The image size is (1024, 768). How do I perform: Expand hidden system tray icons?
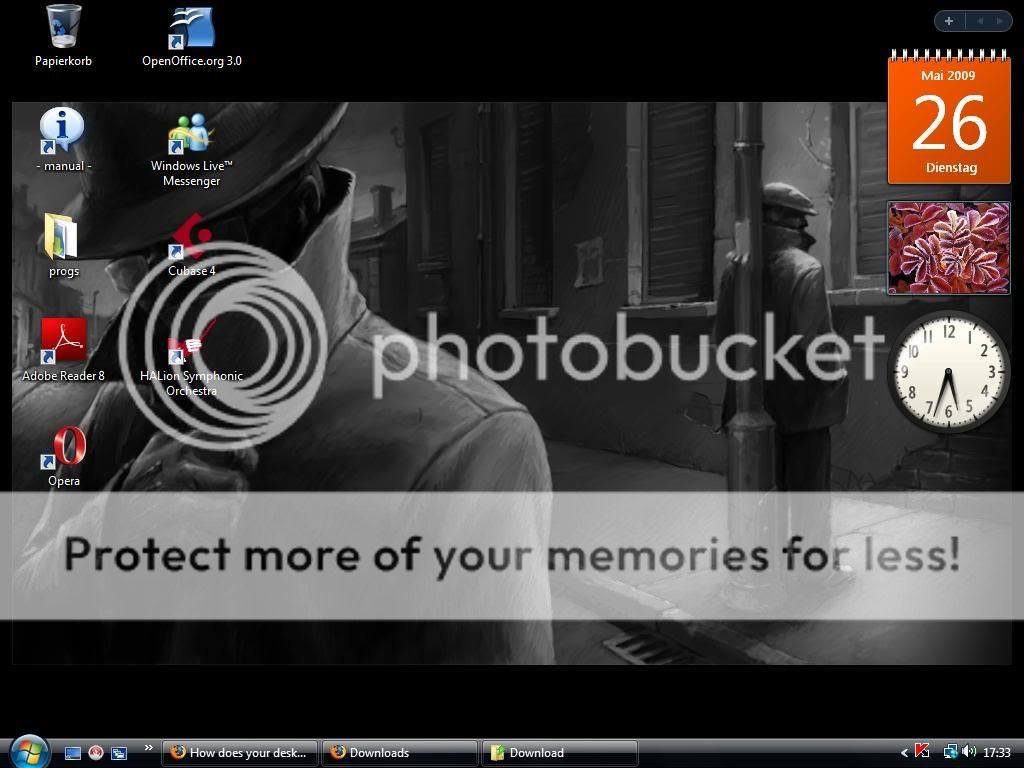(904, 752)
